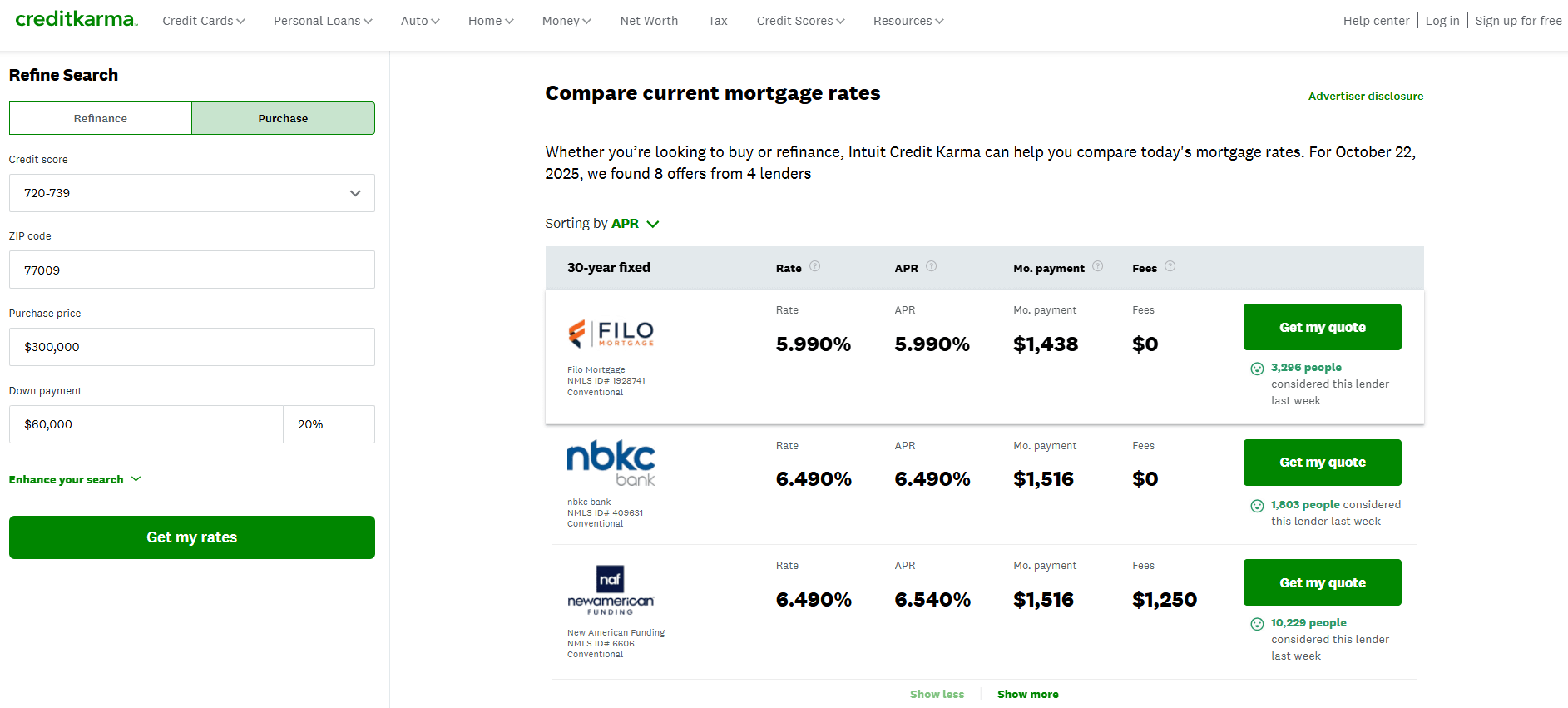
Task: Click the Net Worth menu item
Action: point(649,20)
